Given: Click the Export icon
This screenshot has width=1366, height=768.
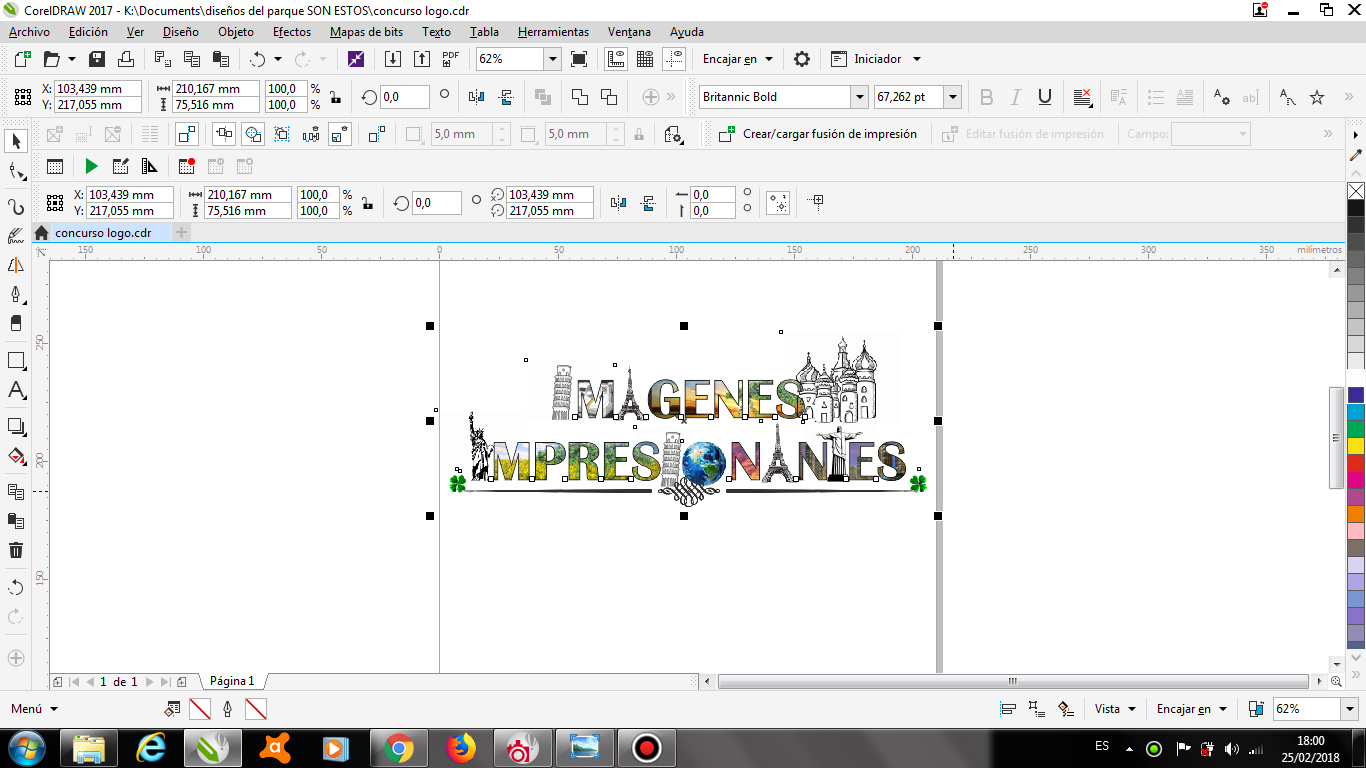Looking at the screenshot, I should coord(421,59).
